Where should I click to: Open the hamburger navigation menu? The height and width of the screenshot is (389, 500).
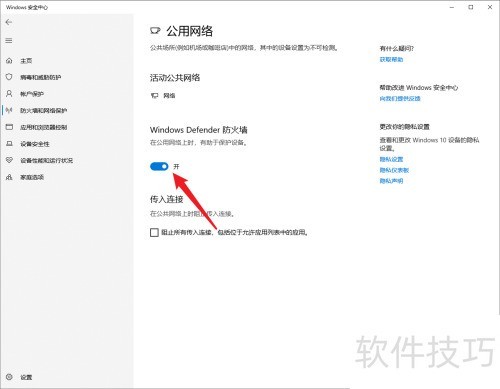[9, 41]
